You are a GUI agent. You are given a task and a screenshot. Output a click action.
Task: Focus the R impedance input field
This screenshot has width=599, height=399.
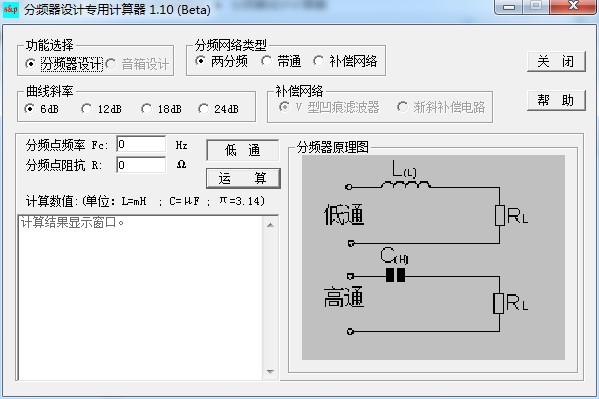(x=141, y=165)
